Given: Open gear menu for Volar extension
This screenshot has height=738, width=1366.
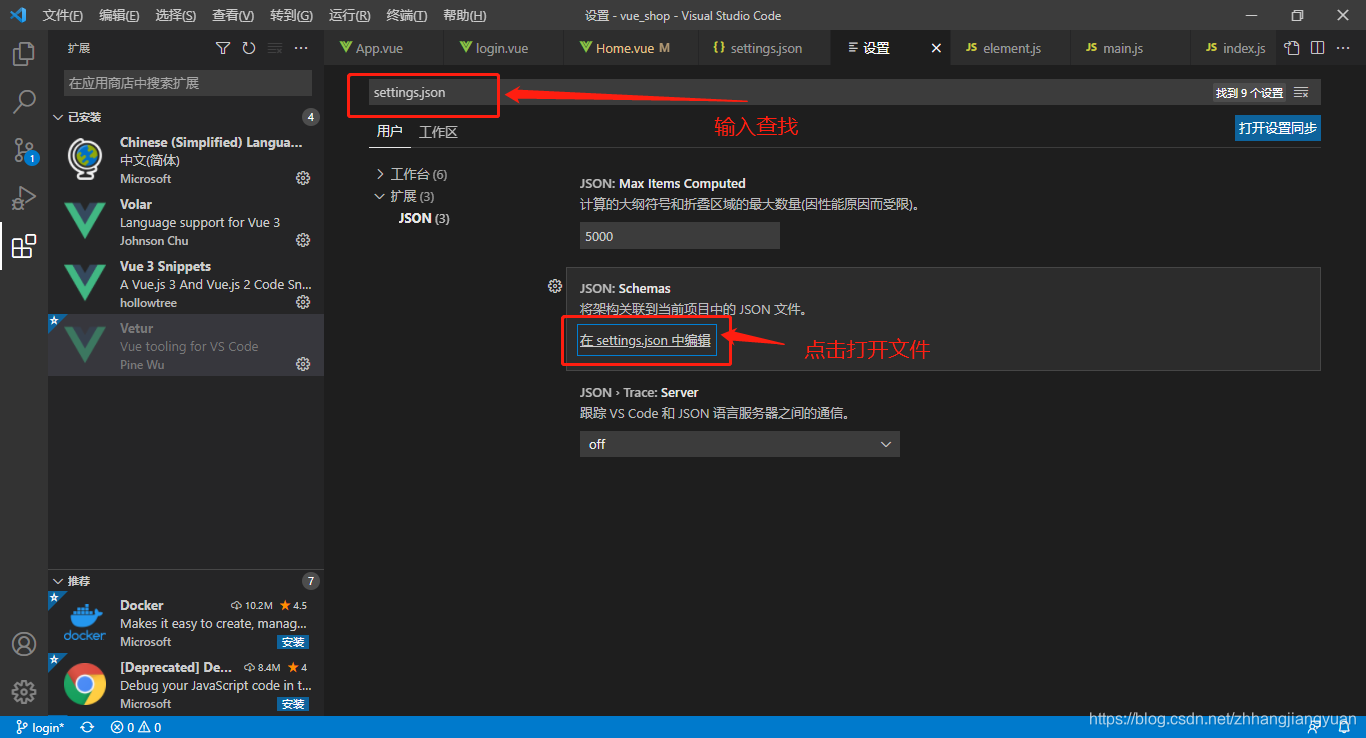Looking at the screenshot, I should 303,240.
